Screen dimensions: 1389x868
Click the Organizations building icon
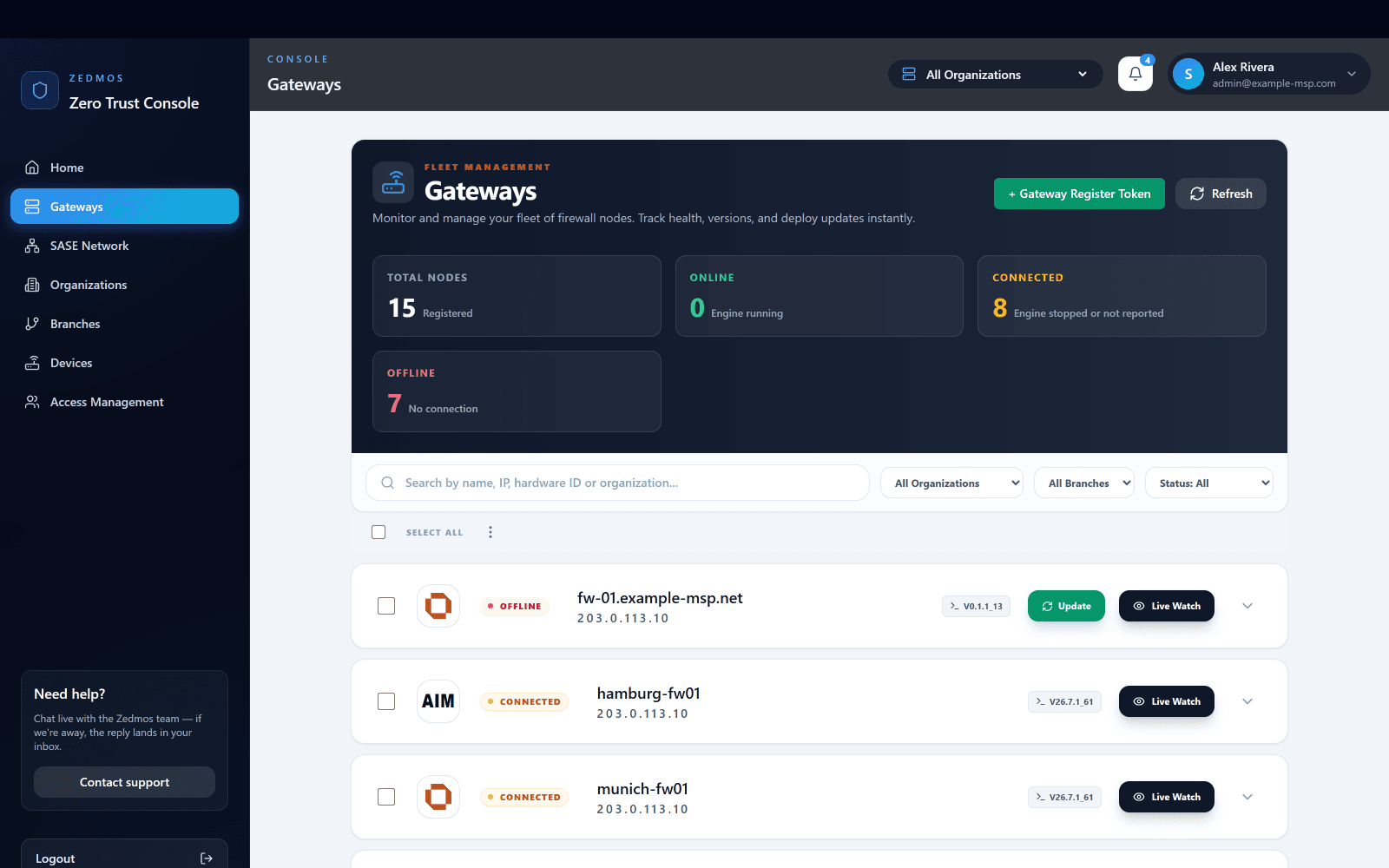(32, 285)
